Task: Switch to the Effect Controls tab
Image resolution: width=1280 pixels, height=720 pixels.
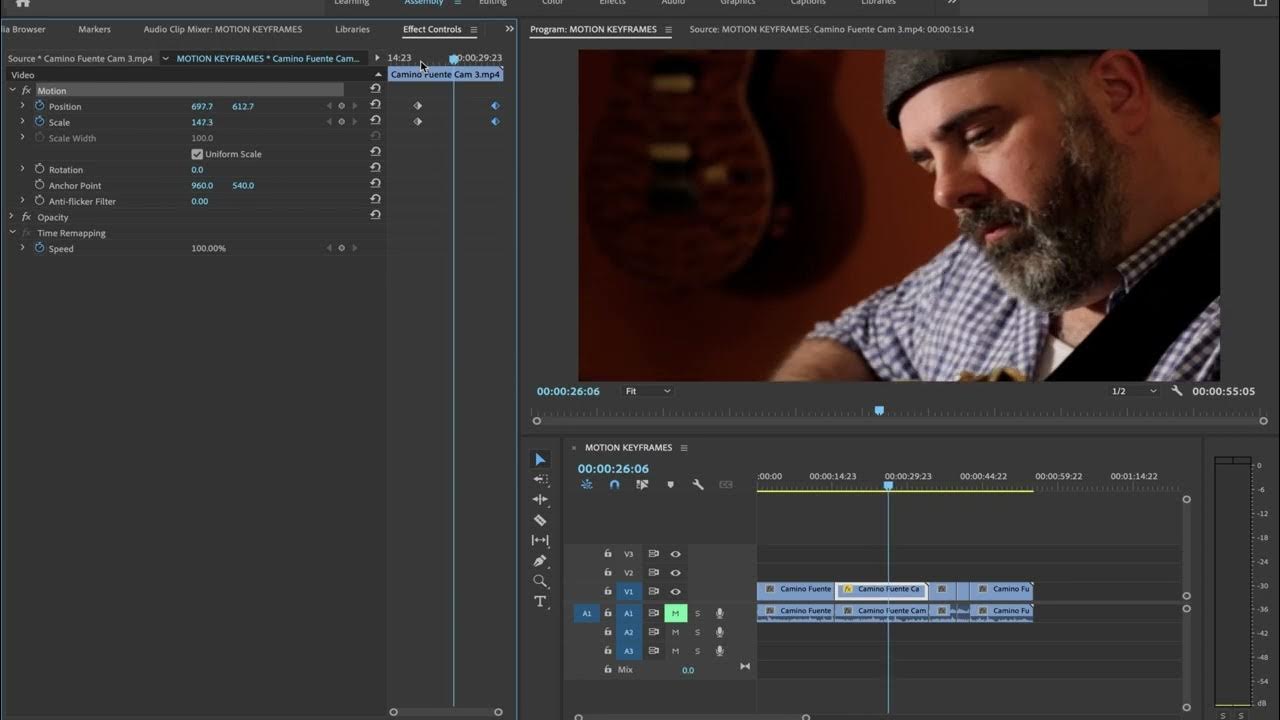Action: [x=432, y=29]
